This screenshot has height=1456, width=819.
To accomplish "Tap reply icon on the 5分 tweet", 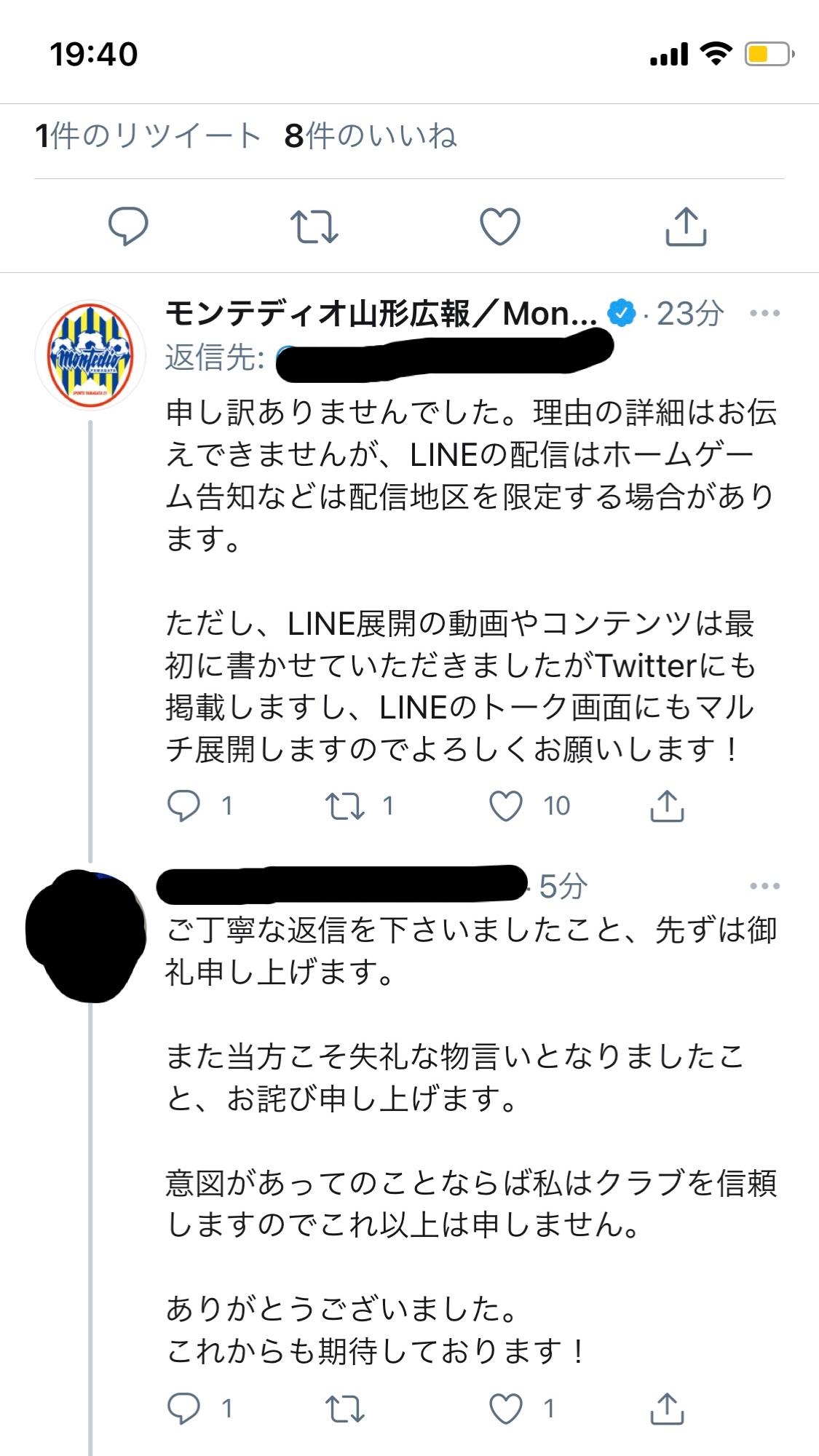I will tap(183, 1409).
